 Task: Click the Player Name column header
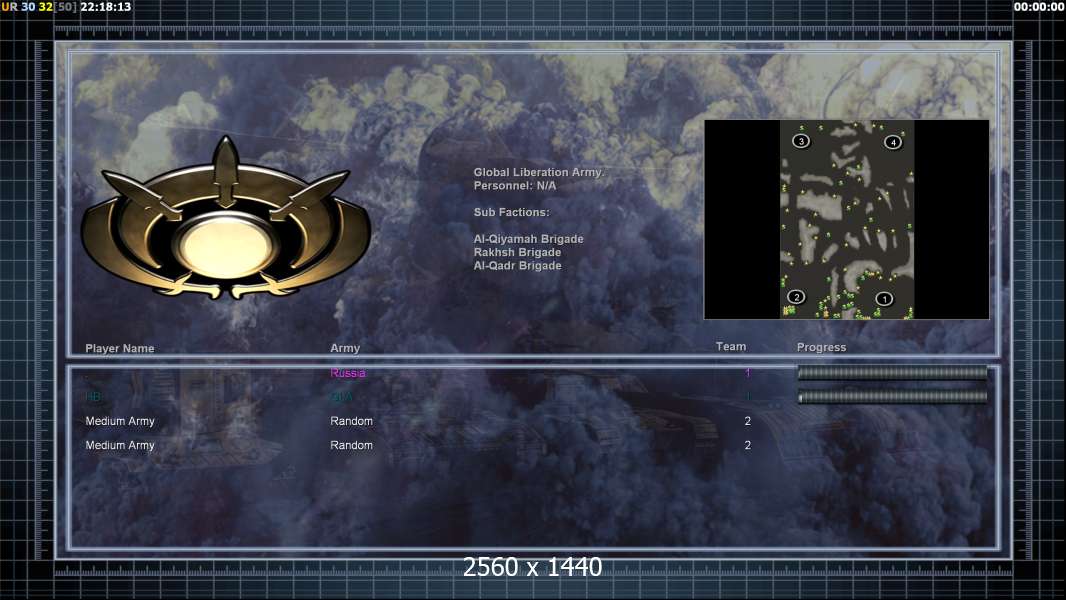[x=120, y=348]
